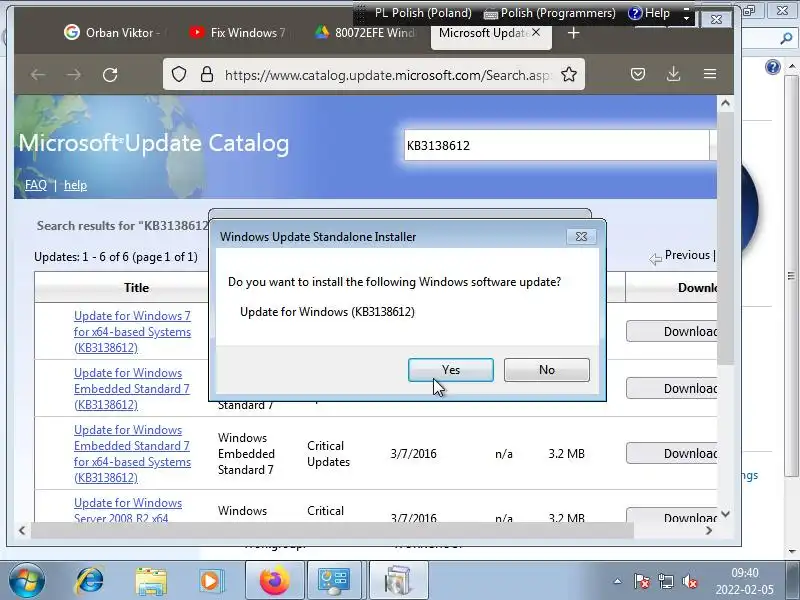The width and height of the screenshot is (800, 600).
Task: Confirm update install with Yes button
Action: pos(451,370)
